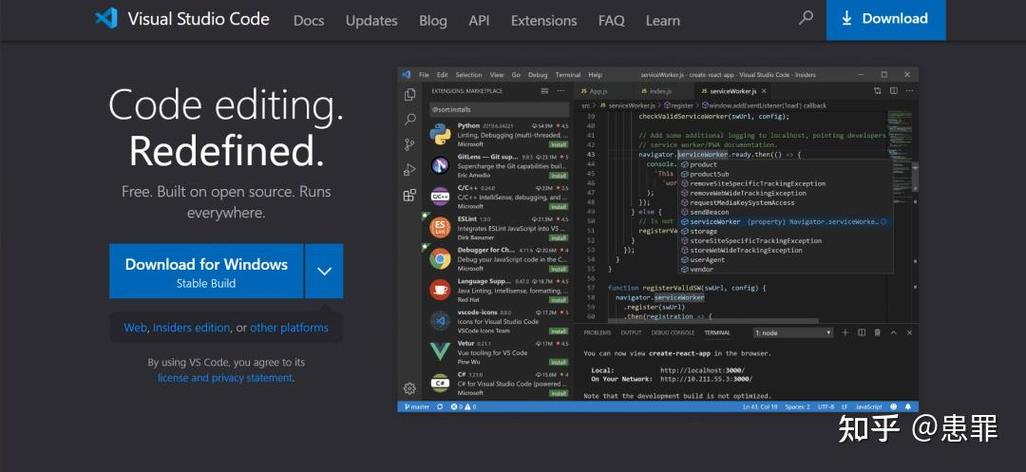The width and height of the screenshot is (1026, 472).
Task: Click the Download for Windows button
Action: pos(206,271)
